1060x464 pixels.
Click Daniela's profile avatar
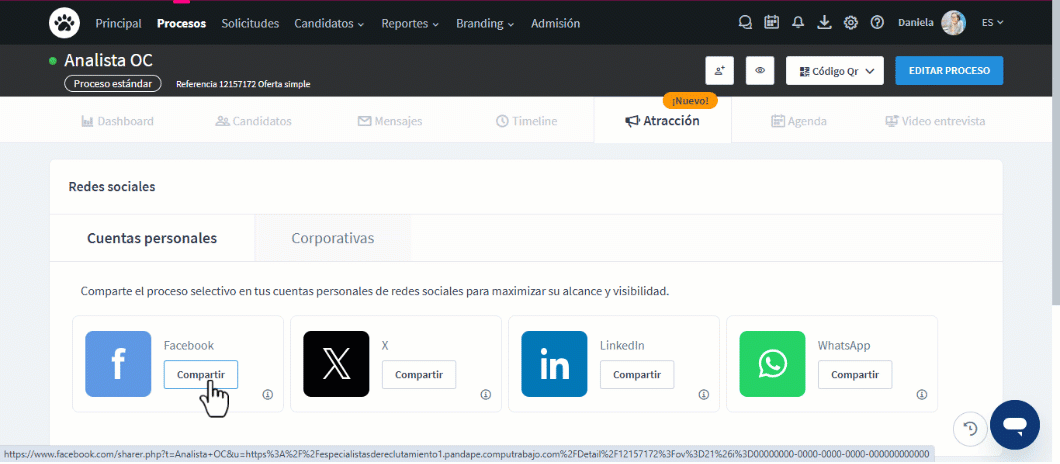tap(953, 23)
